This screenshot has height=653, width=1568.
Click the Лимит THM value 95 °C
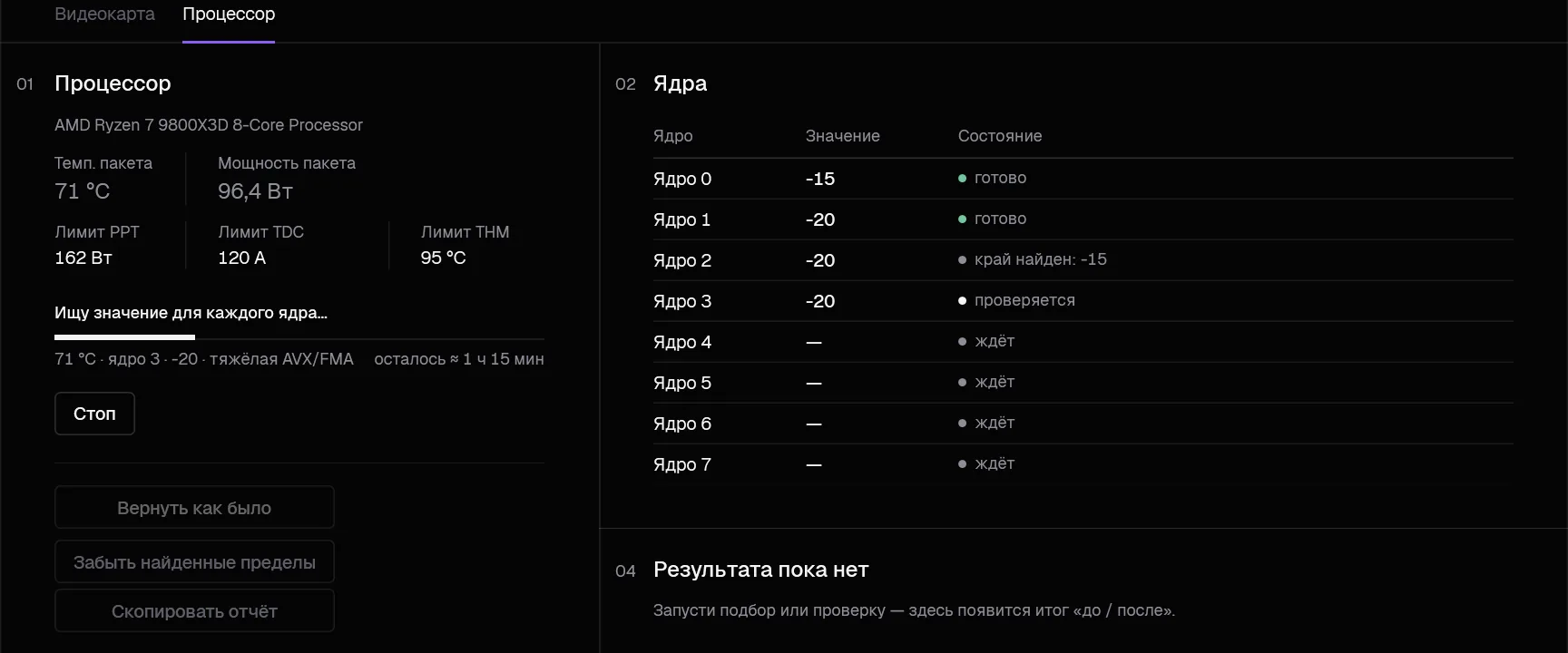(443, 258)
